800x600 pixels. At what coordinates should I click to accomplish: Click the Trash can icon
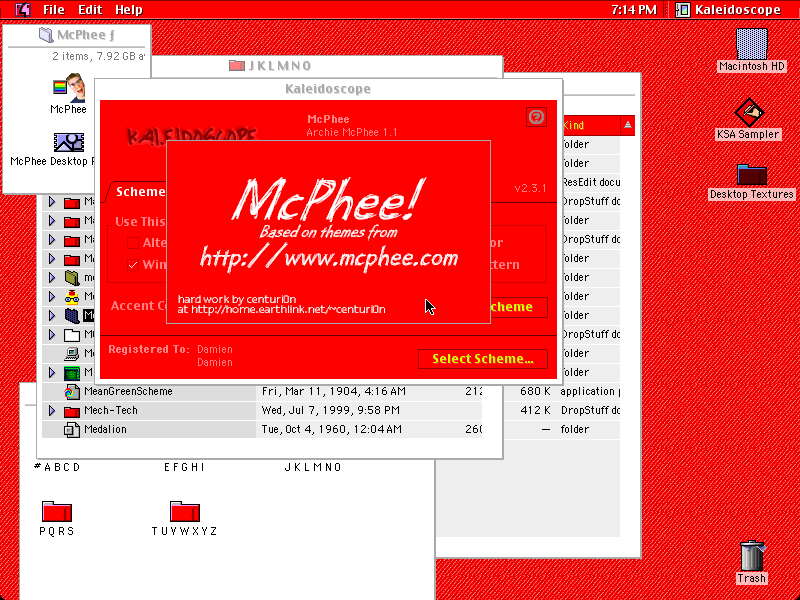click(x=752, y=556)
